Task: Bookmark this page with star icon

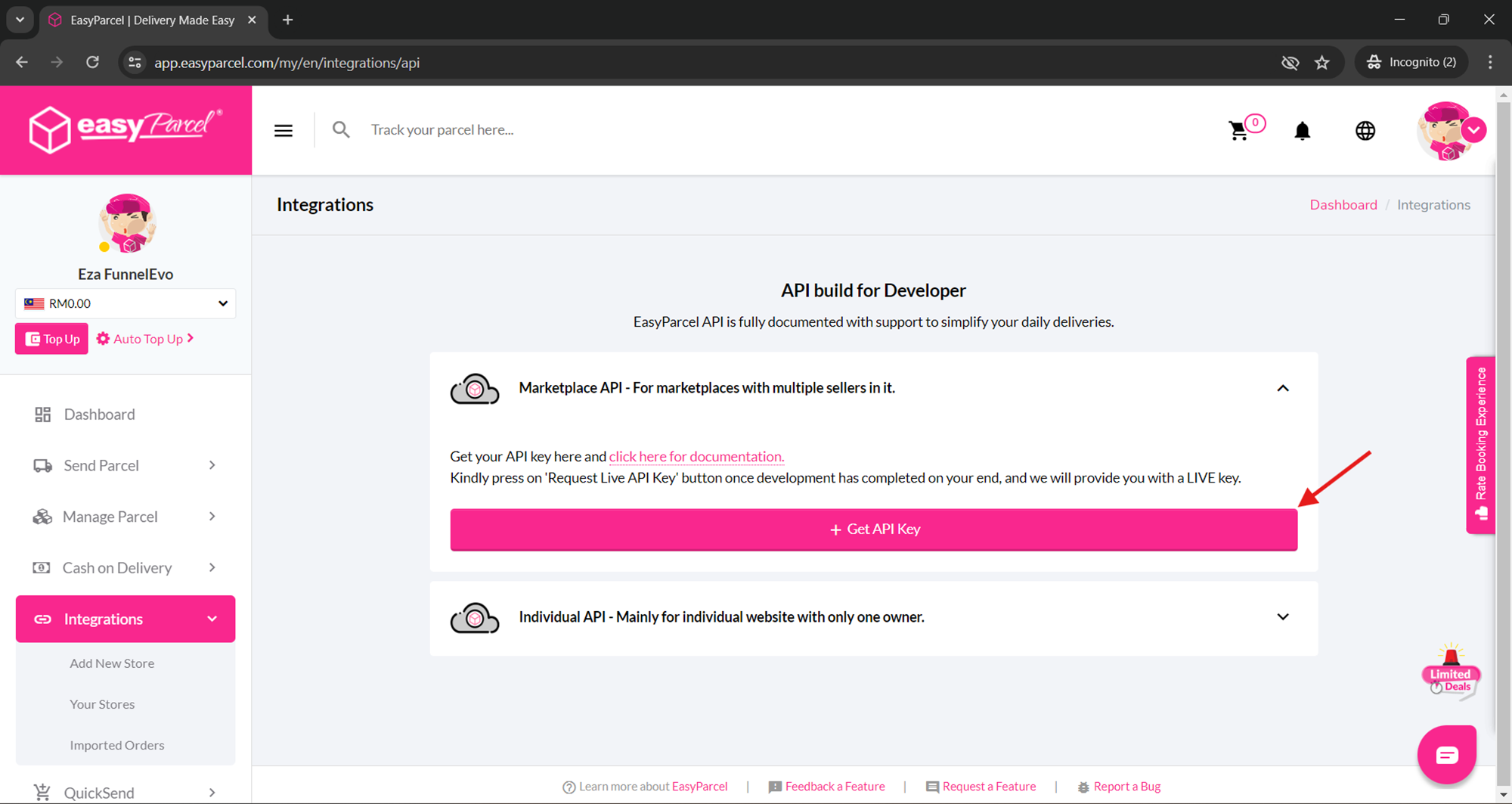Action: pos(1321,63)
